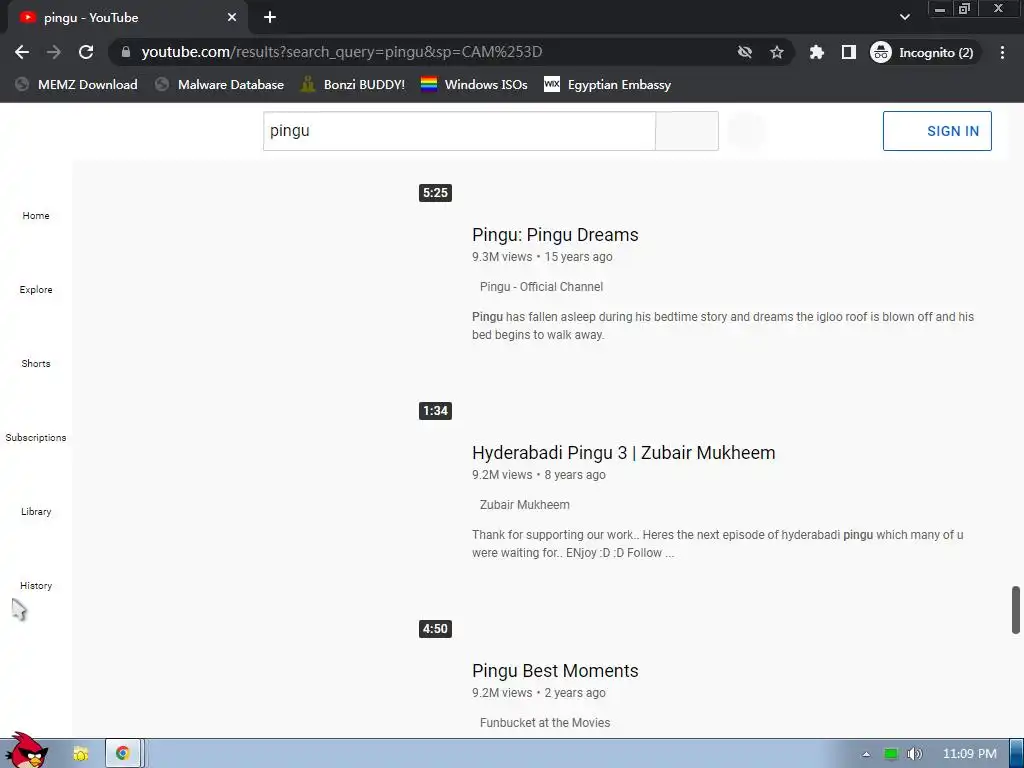The height and width of the screenshot is (768, 1024).
Task: Open the Windows ISOs bookmark
Action: (474, 84)
